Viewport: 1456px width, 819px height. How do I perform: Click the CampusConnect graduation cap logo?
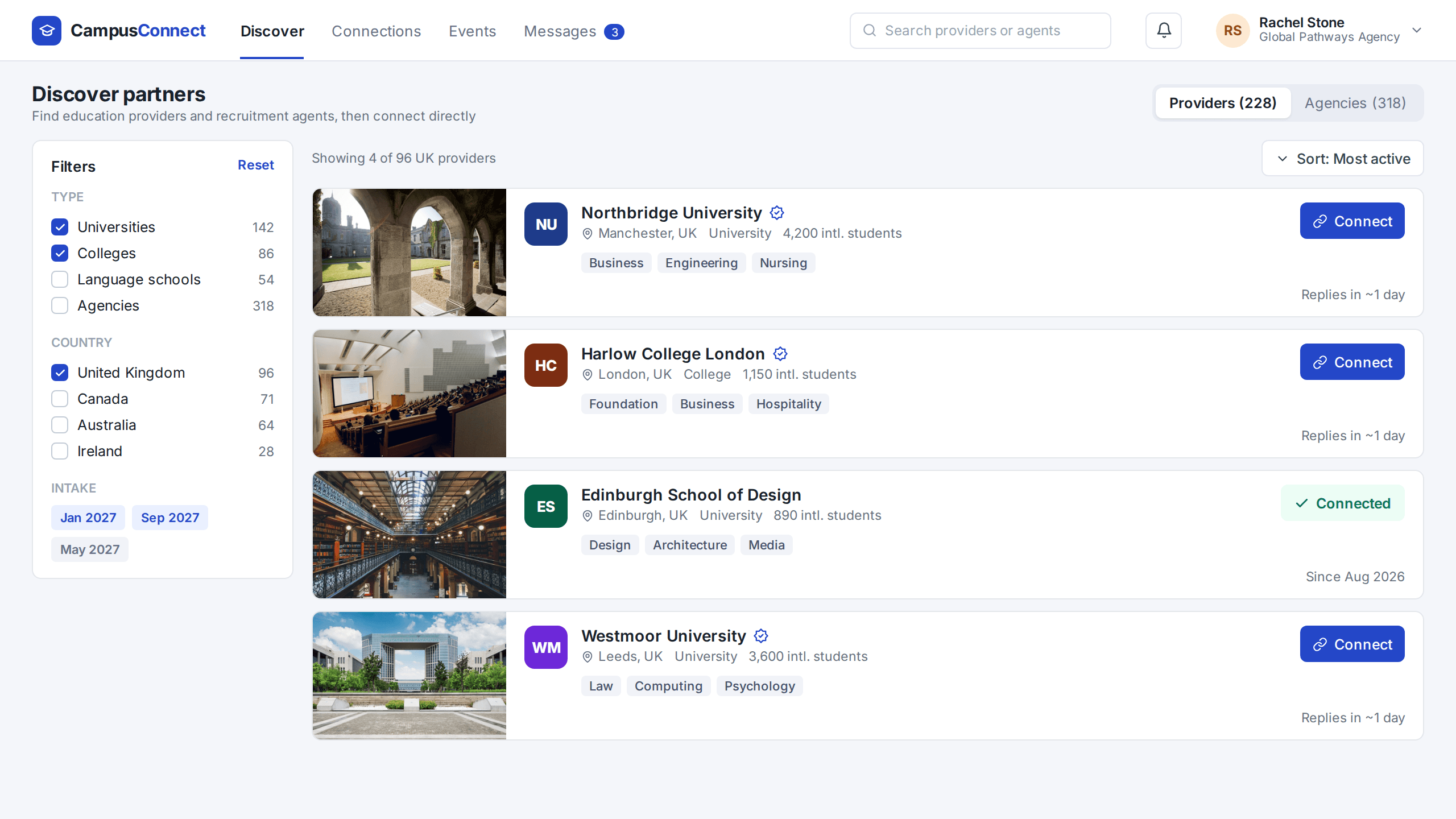[47, 31]
